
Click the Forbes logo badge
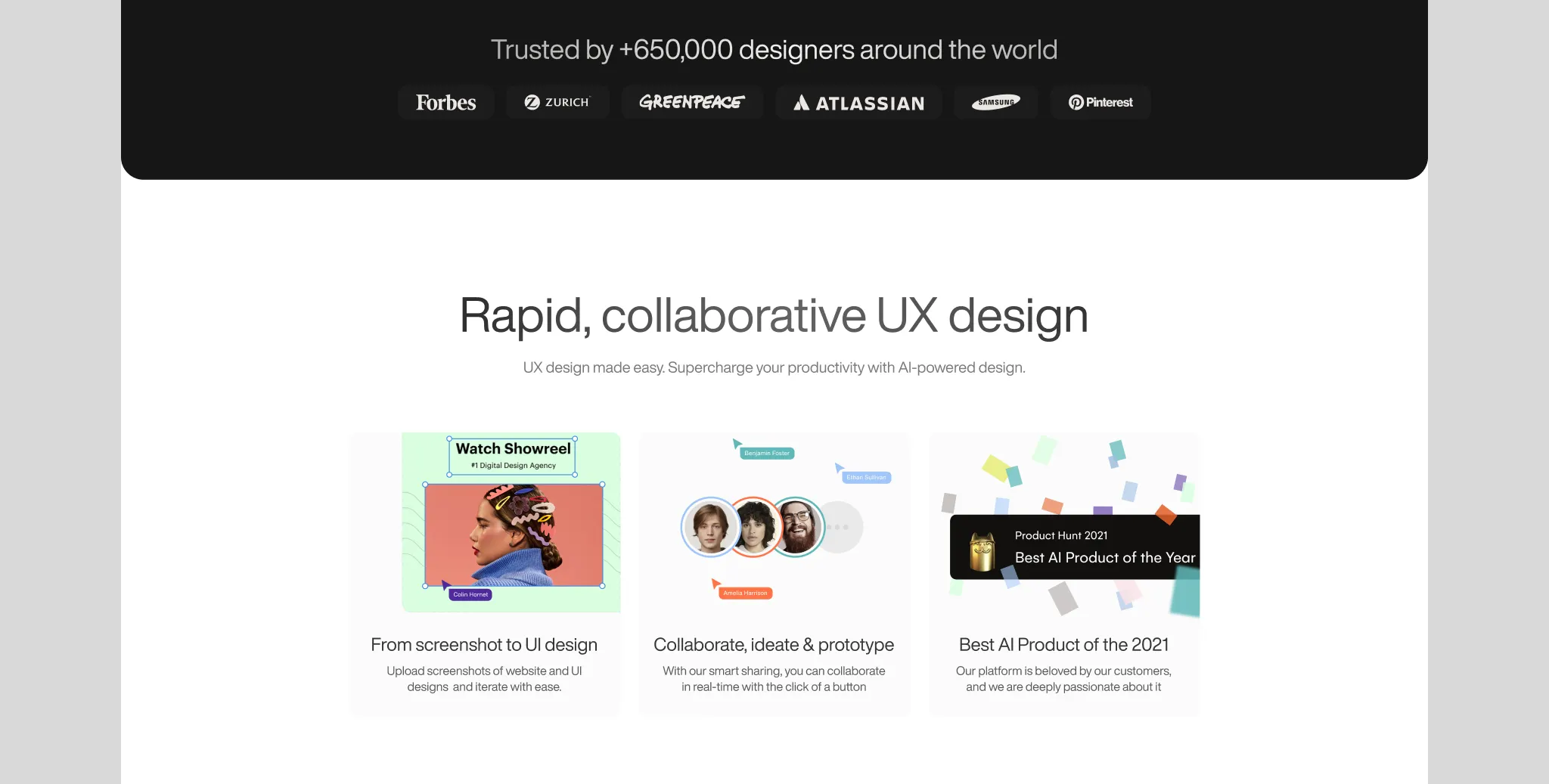445,102
